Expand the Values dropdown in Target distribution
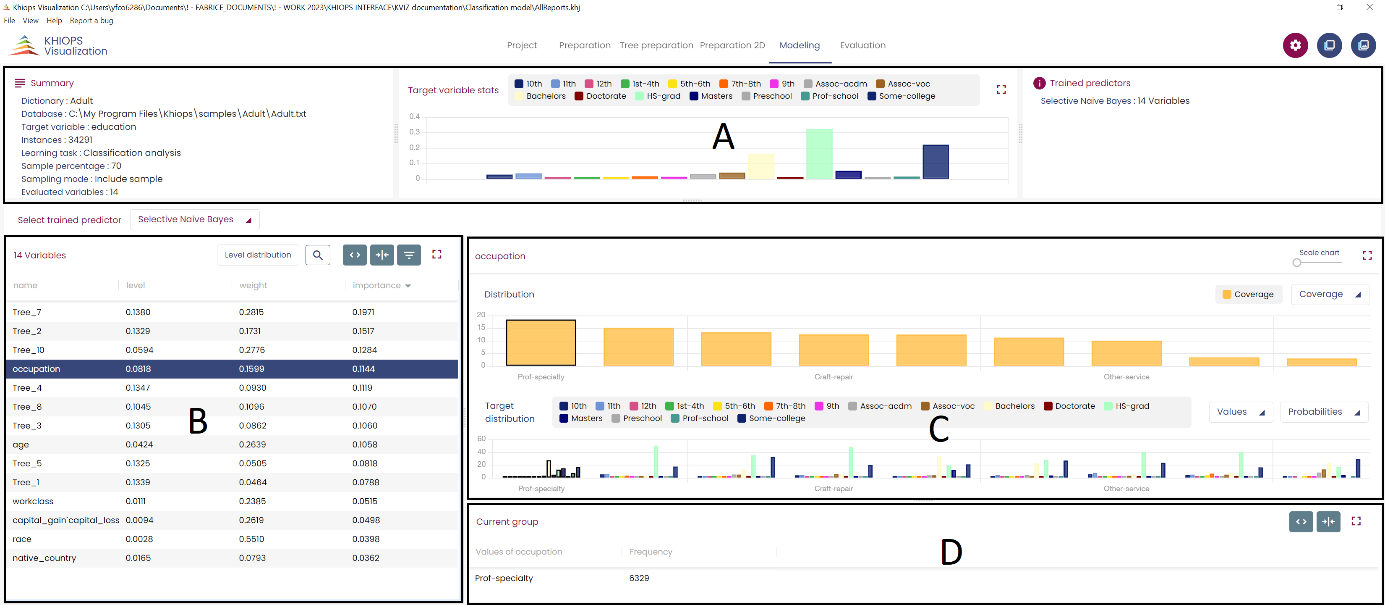The height and width of the screenshot is (605, 1385). [x=1240, y=412]
